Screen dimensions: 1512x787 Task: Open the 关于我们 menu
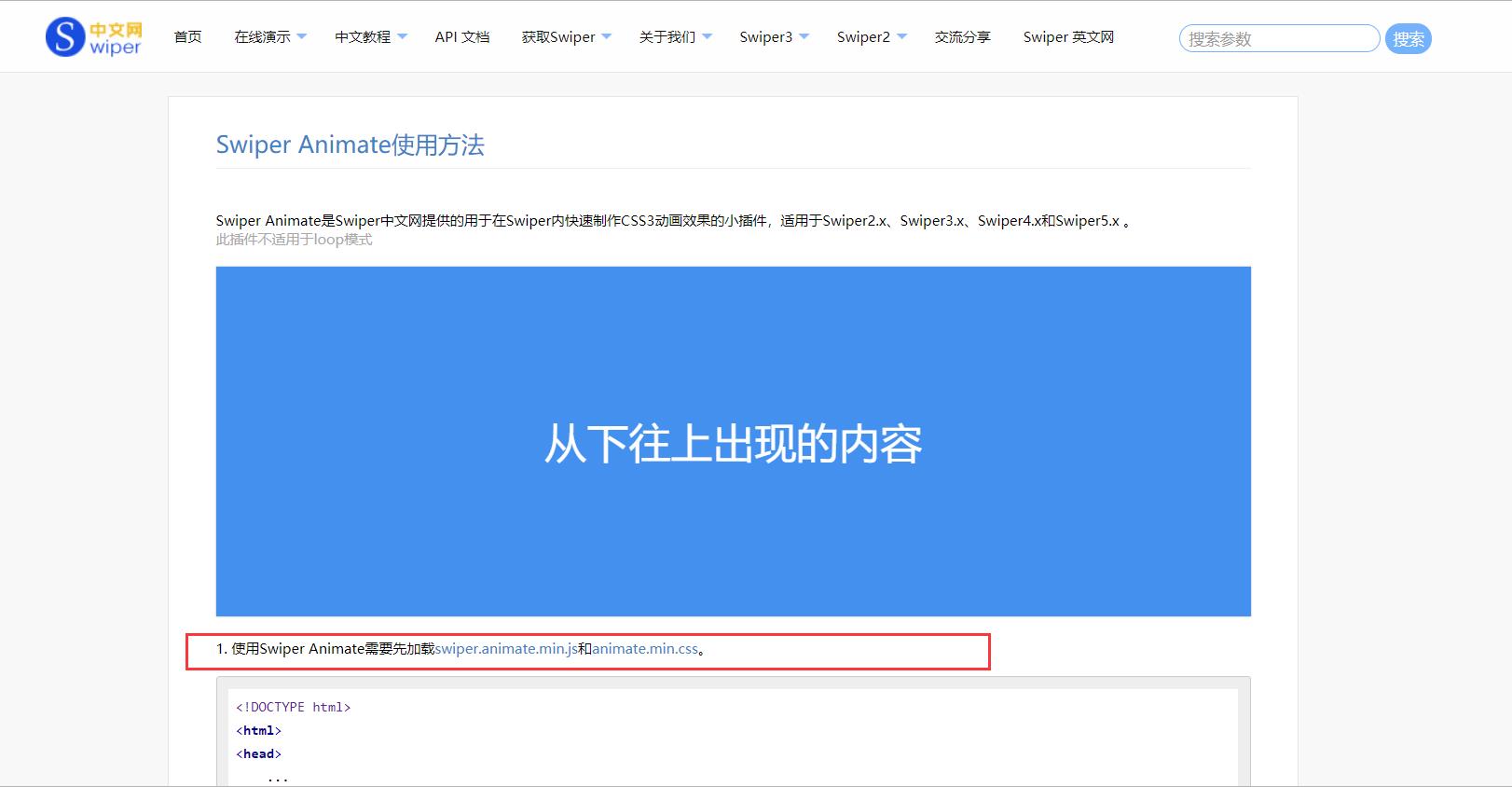click(x=667, y=37)
